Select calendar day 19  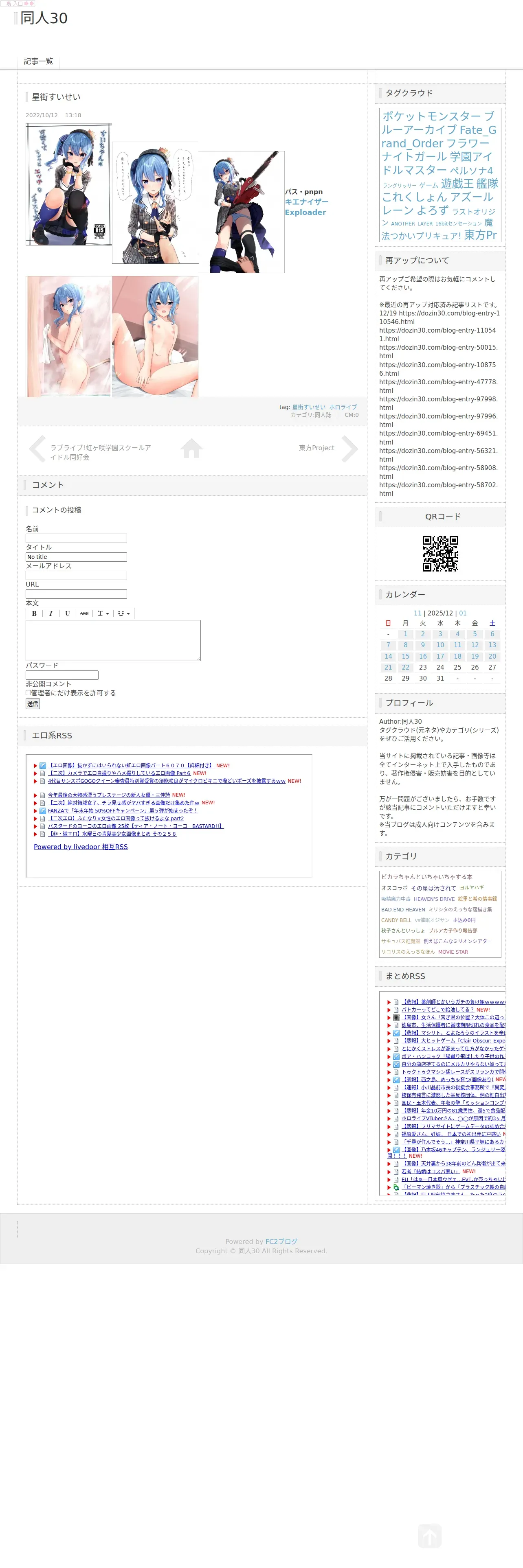475,657
